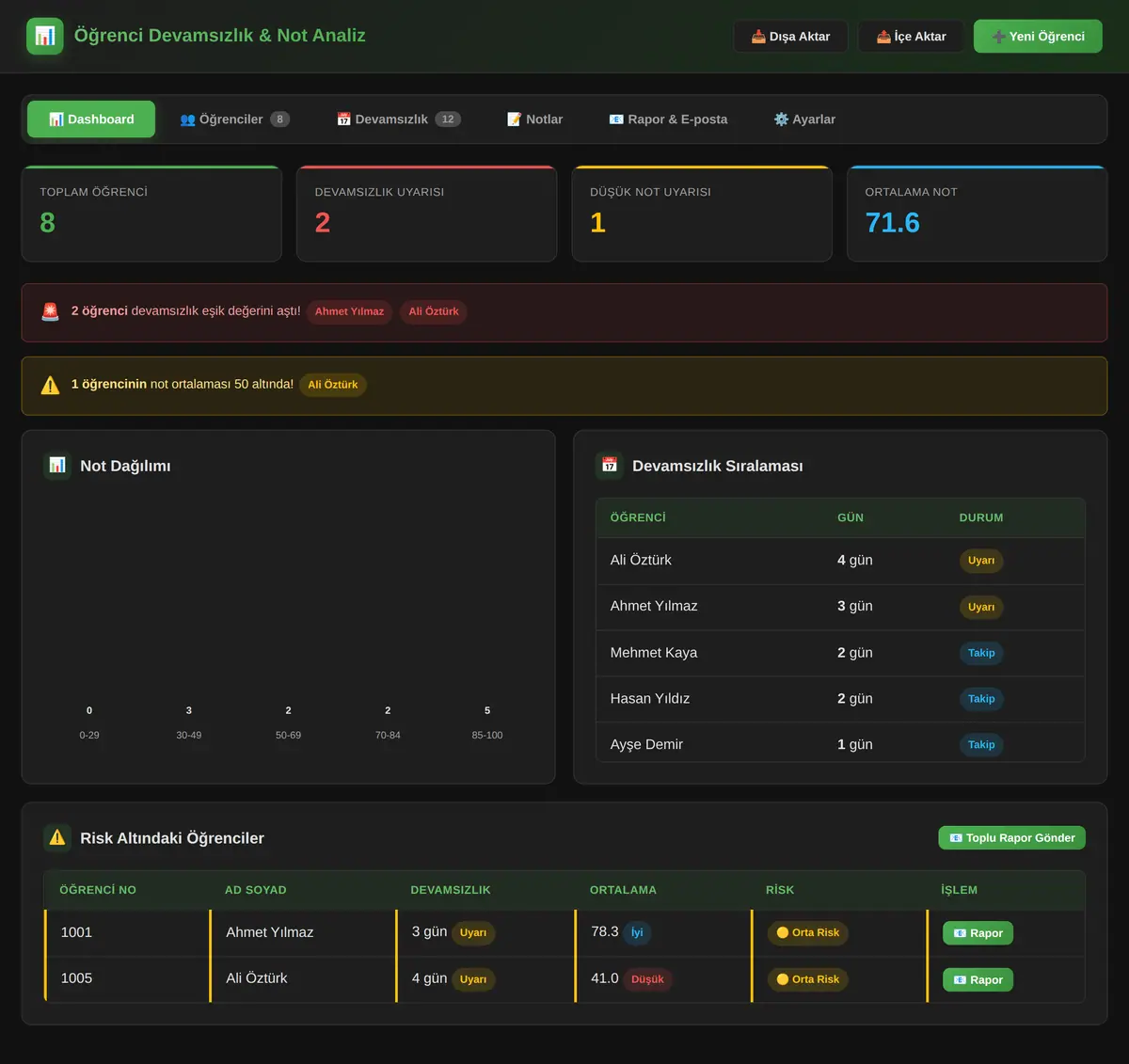The height and width of the screenshot is (1064, 1129).
Task: Click the İyi grade badge
Action: 637,933
